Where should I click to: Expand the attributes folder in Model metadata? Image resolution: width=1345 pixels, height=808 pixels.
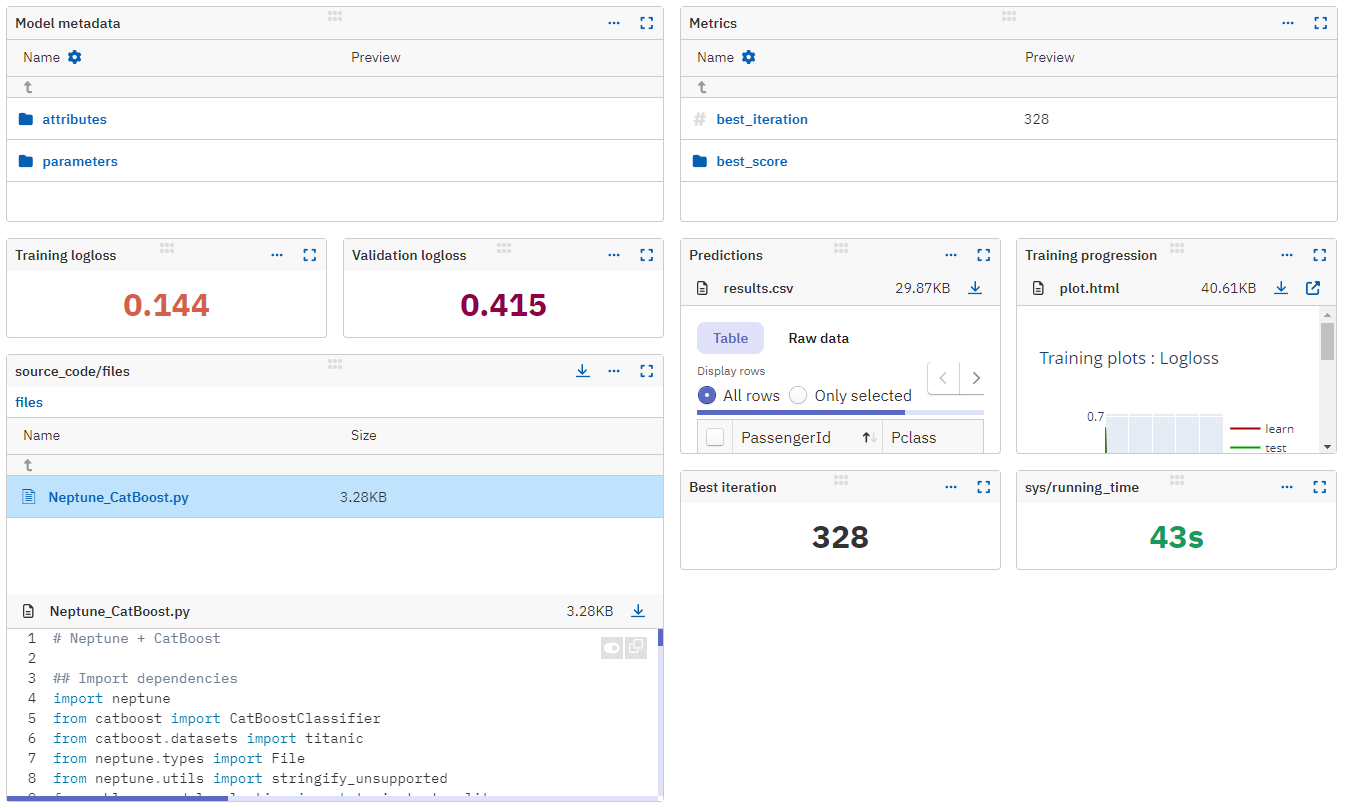tap(73, 119)
